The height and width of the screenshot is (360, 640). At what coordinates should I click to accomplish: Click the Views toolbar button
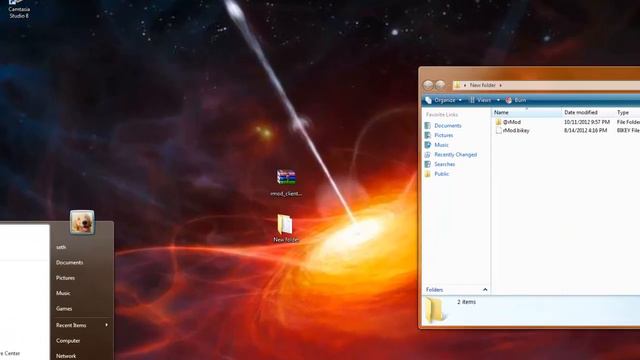tap(481, 100)
